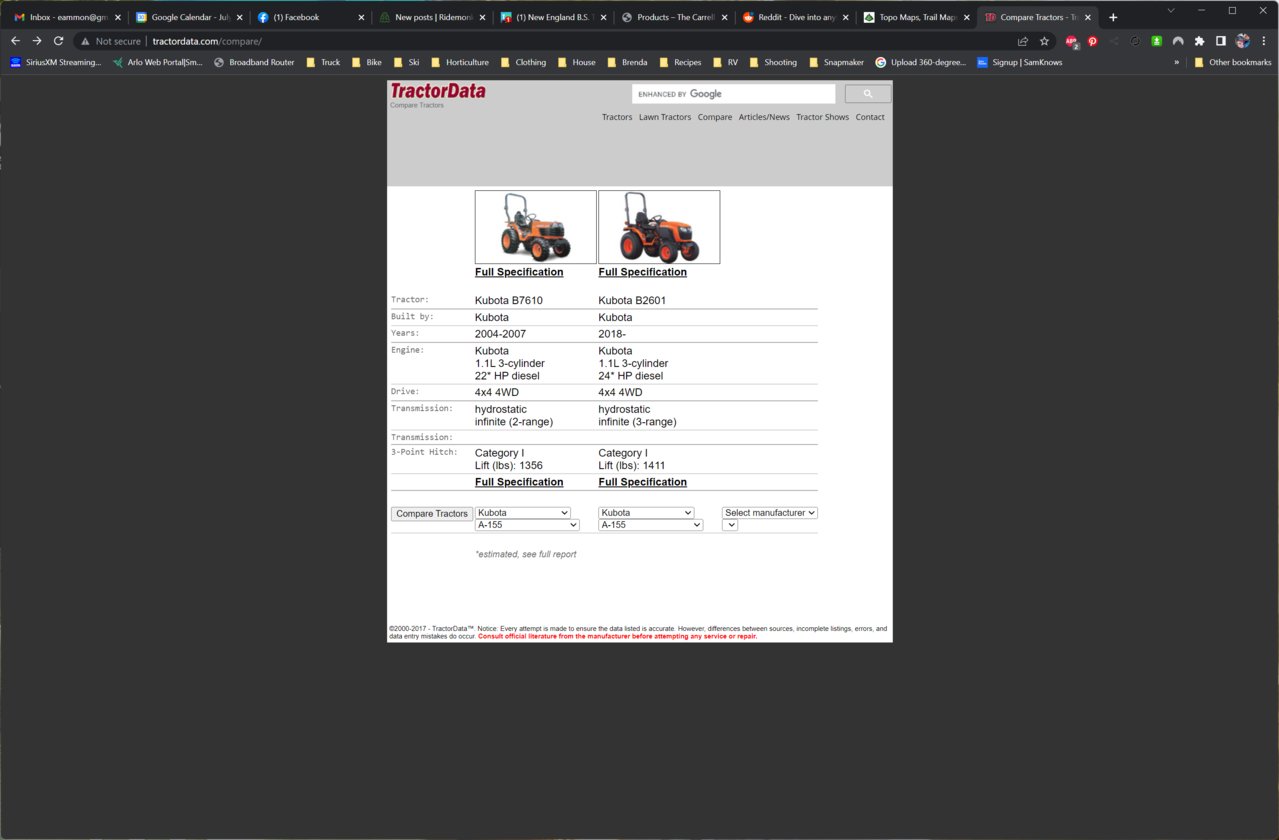Focus the Google enhanced search field

coord(734,94)
